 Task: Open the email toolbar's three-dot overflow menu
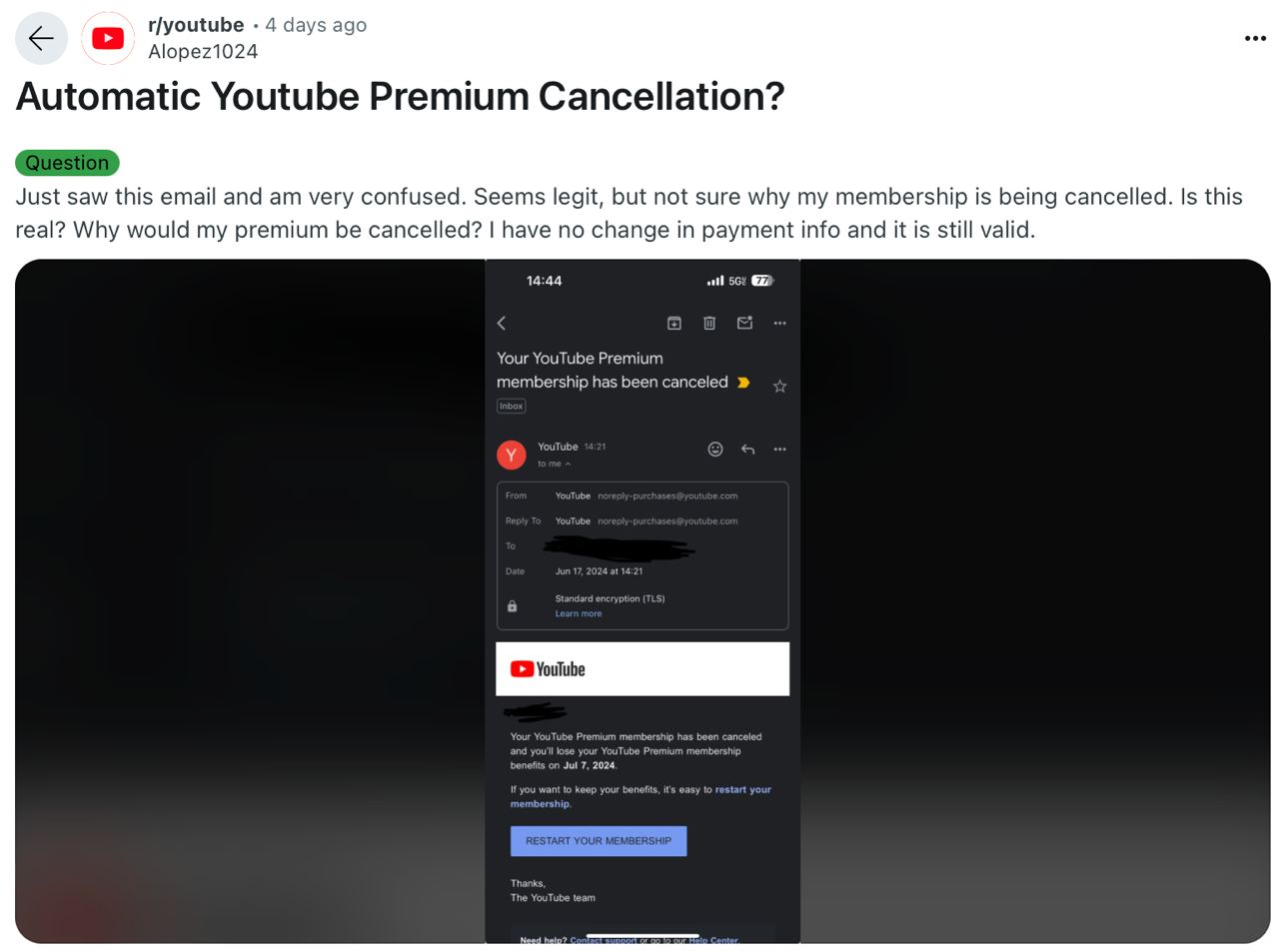[780, 323]
